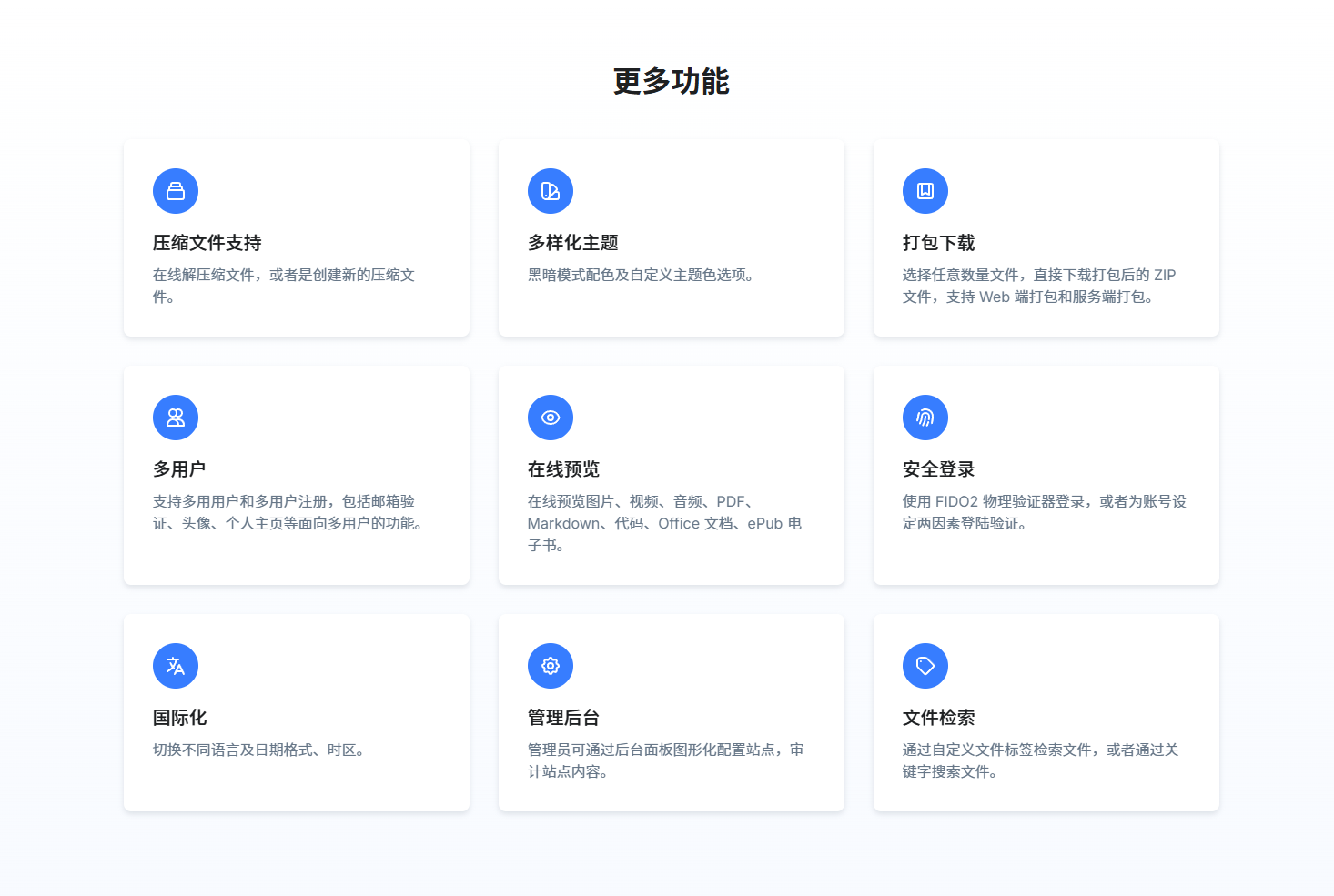Select the 国际化 card title

tap(180, 718)
